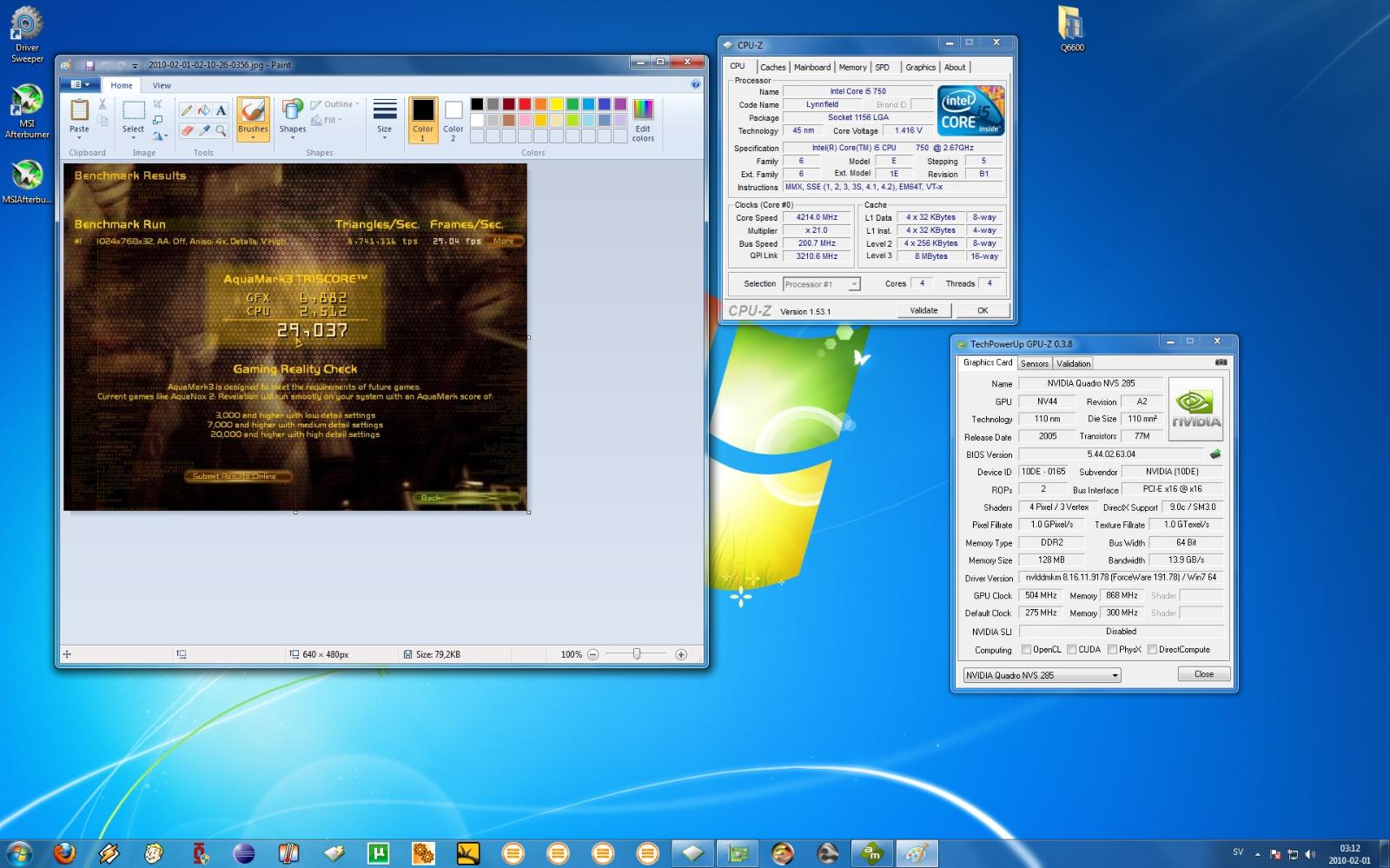1390x868 pixels.
Task: Click the Crop icon in Image group
Action: coord(157,103)
